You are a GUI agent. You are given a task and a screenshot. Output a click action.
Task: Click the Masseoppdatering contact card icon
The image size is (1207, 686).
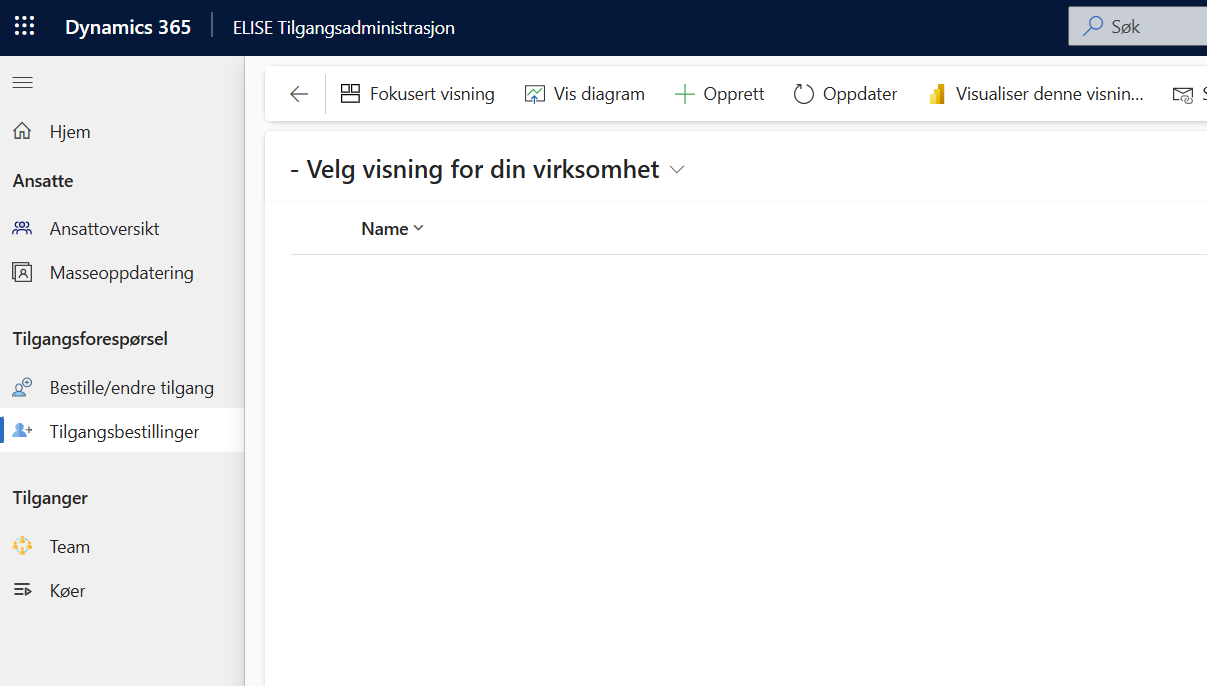[22, 272]
